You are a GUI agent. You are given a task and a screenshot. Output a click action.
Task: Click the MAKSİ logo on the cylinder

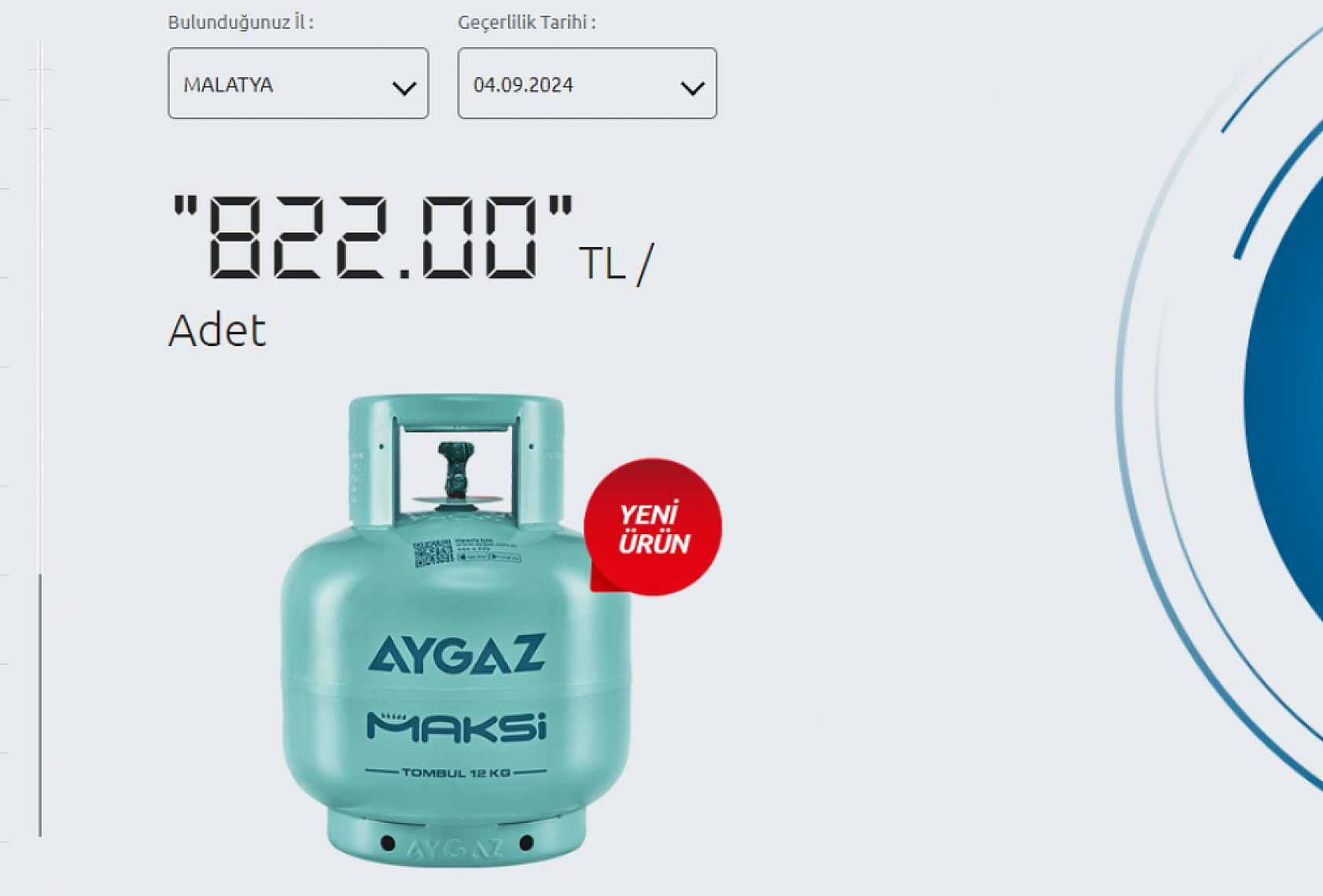tap(456, 727)
